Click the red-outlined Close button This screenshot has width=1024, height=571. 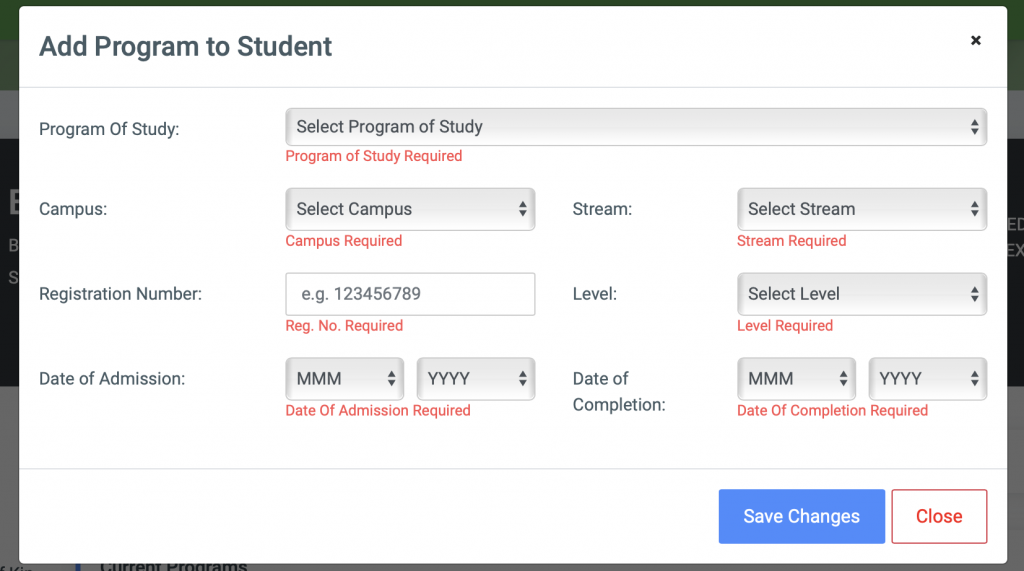939,516
